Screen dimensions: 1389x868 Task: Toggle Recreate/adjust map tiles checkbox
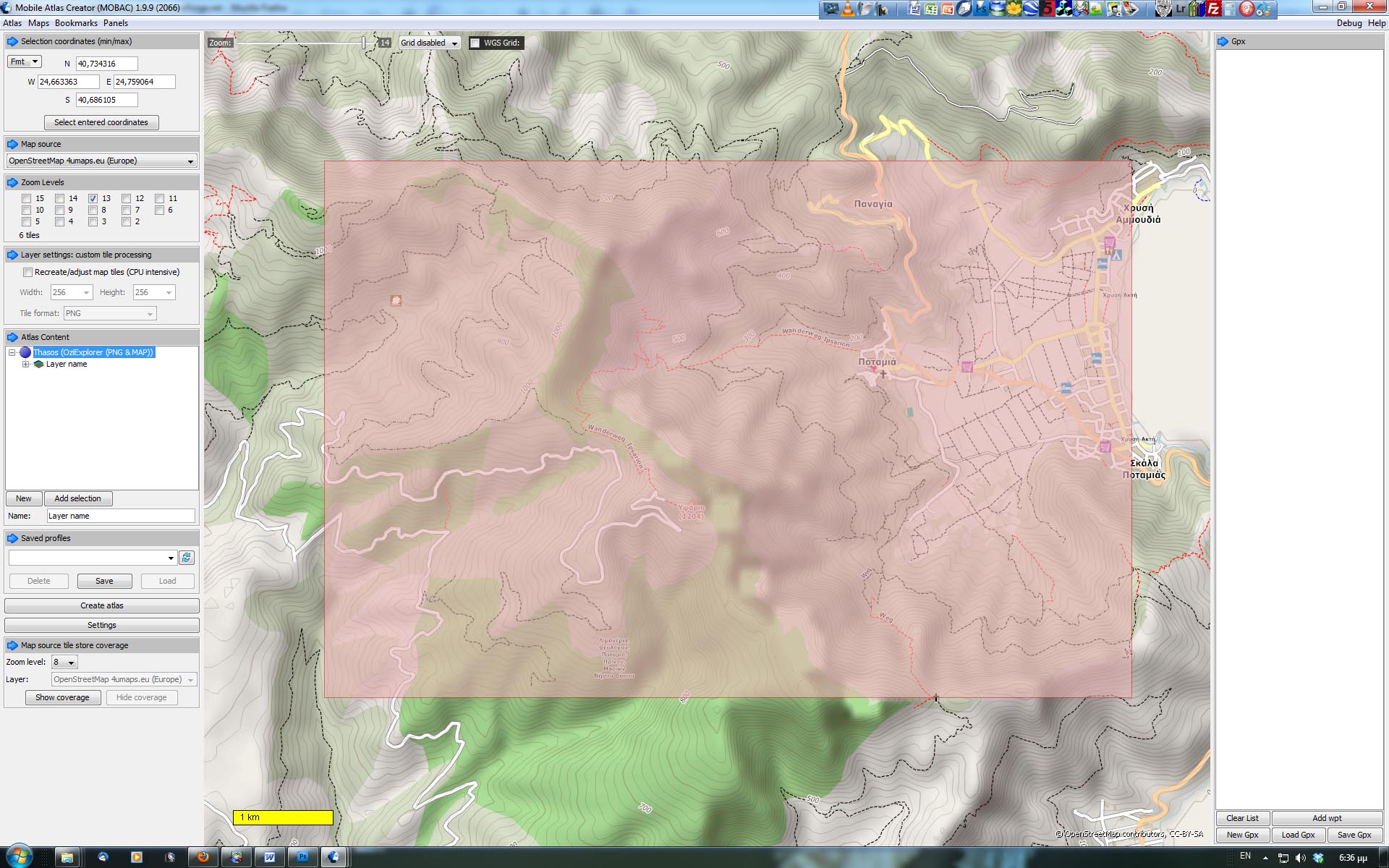coord(27,273)
